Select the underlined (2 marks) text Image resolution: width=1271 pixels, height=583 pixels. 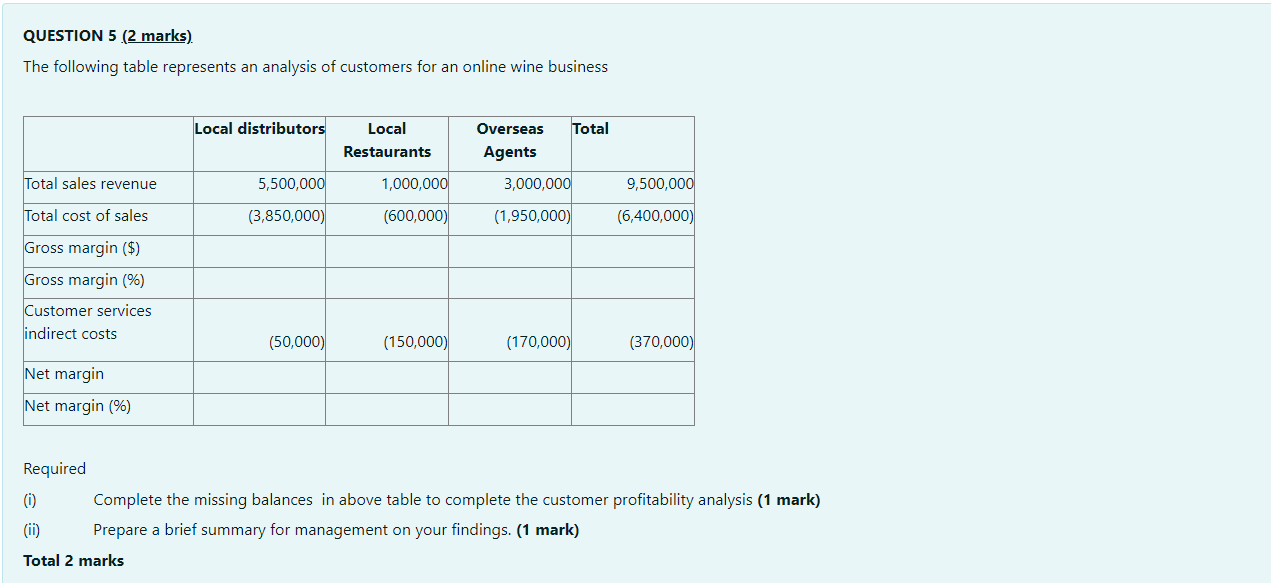coord(157,35)
